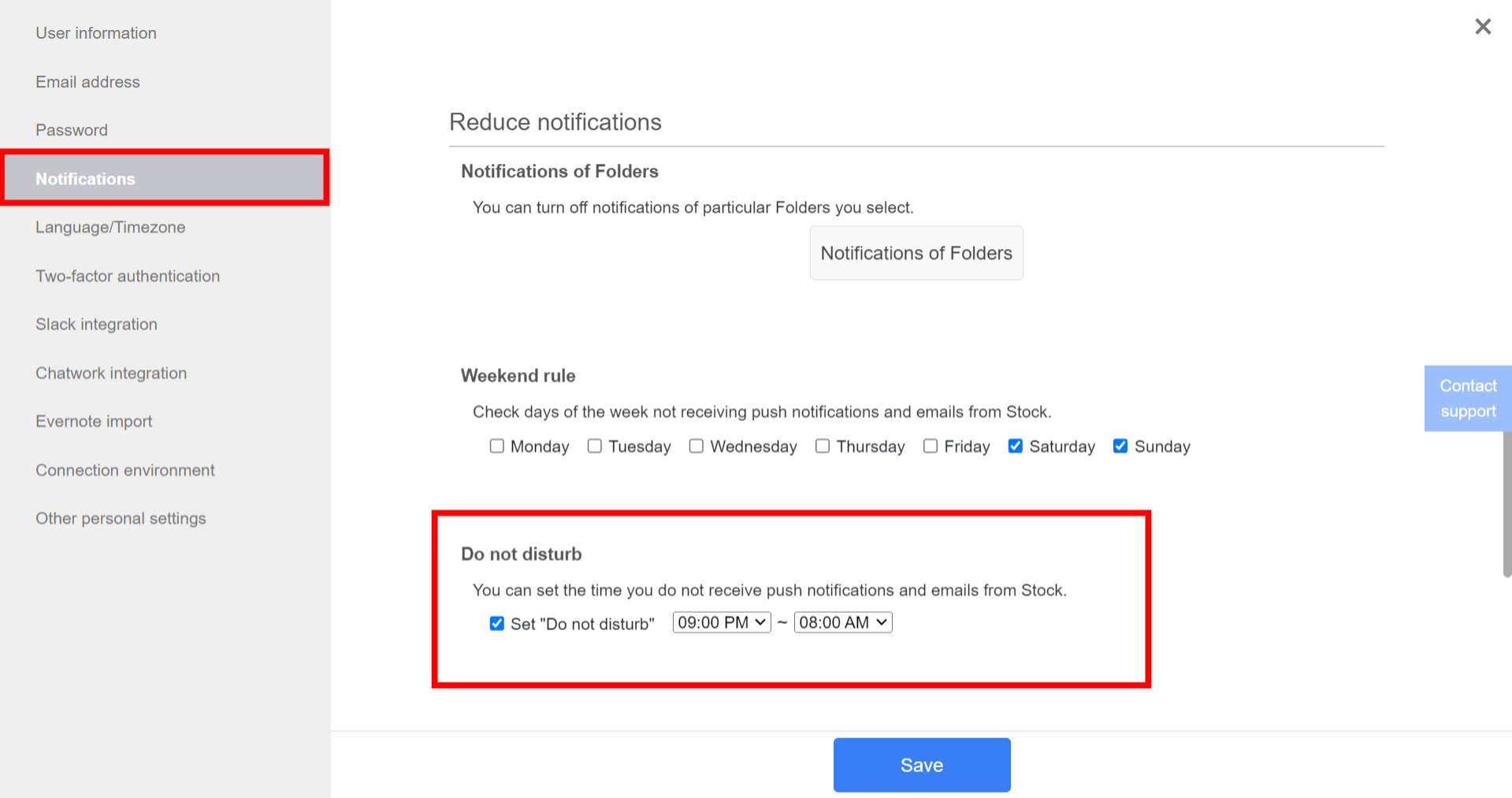1512x798 pixels.
Task: Open the 08:00 AM end time dropdown
Action: point(842,622)
